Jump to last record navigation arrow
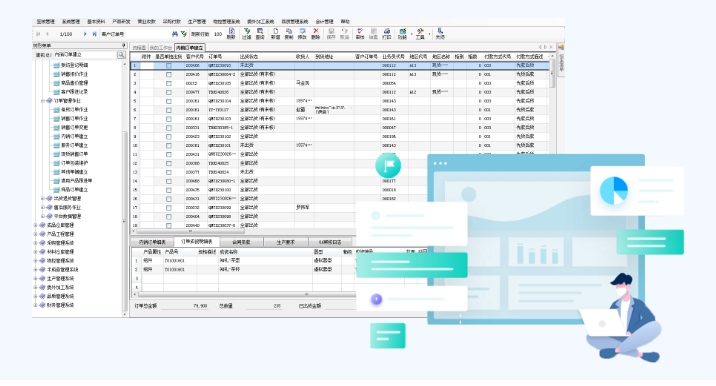716x386 pixels. [x=94, y=34]
